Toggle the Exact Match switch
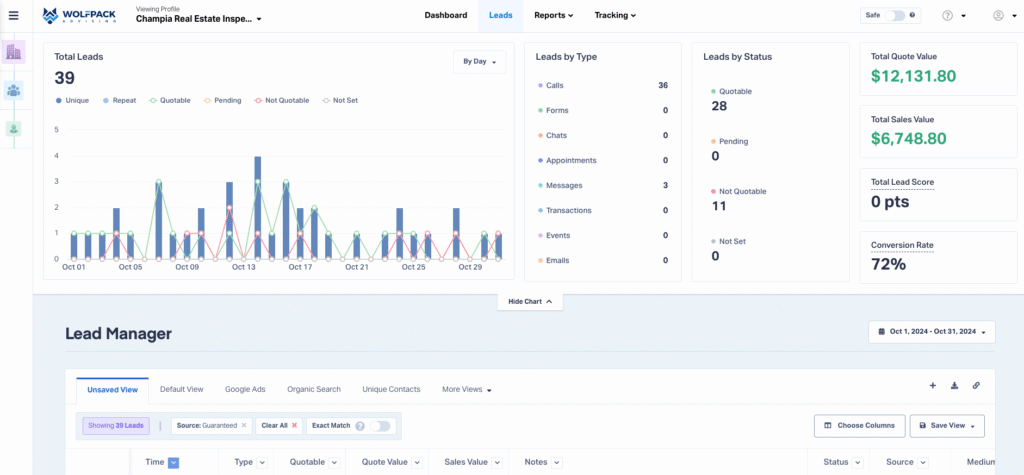The image size is (1024, 475). pyautogui.click(x=379, y=426)
